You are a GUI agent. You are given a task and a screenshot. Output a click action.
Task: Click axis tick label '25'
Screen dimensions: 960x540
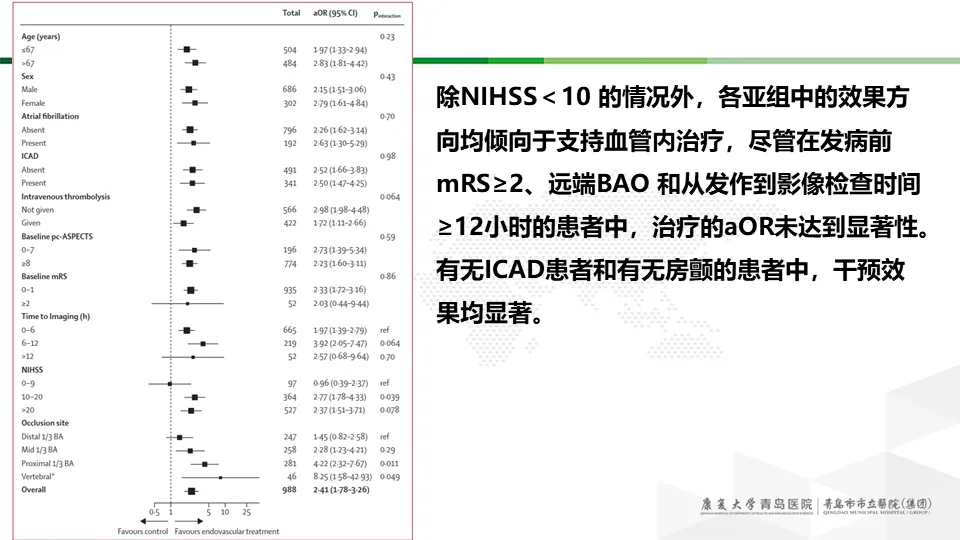(x=246, y=512)
